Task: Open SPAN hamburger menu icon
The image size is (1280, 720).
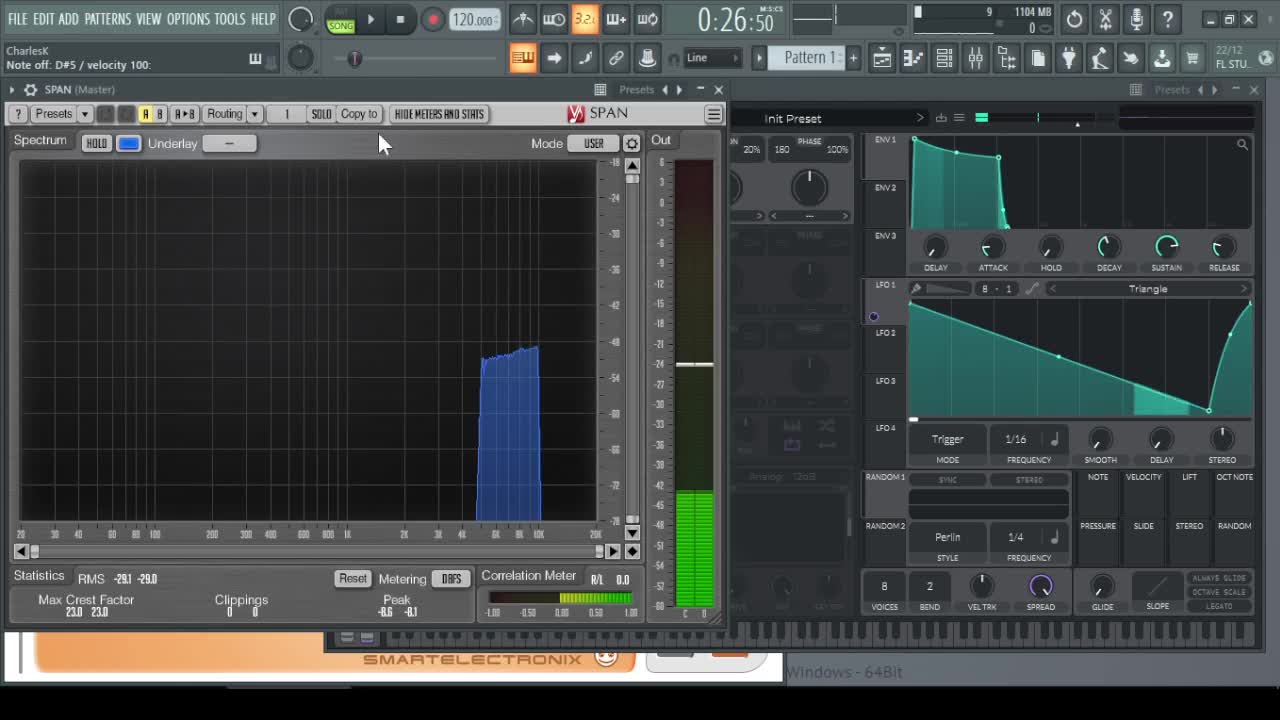Action: (x=714, y=114)
